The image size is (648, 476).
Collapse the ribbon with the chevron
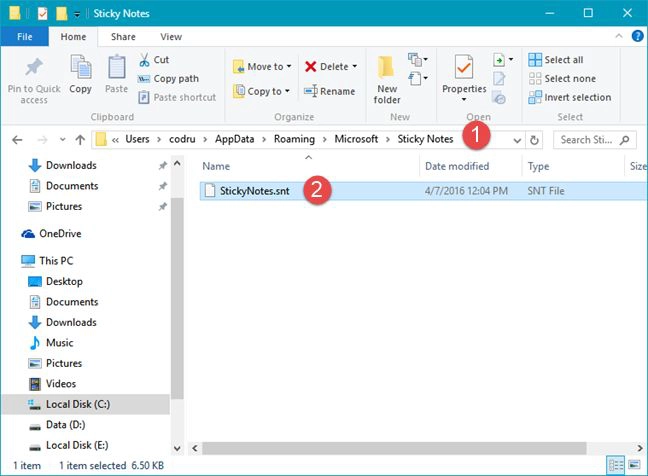619,36
